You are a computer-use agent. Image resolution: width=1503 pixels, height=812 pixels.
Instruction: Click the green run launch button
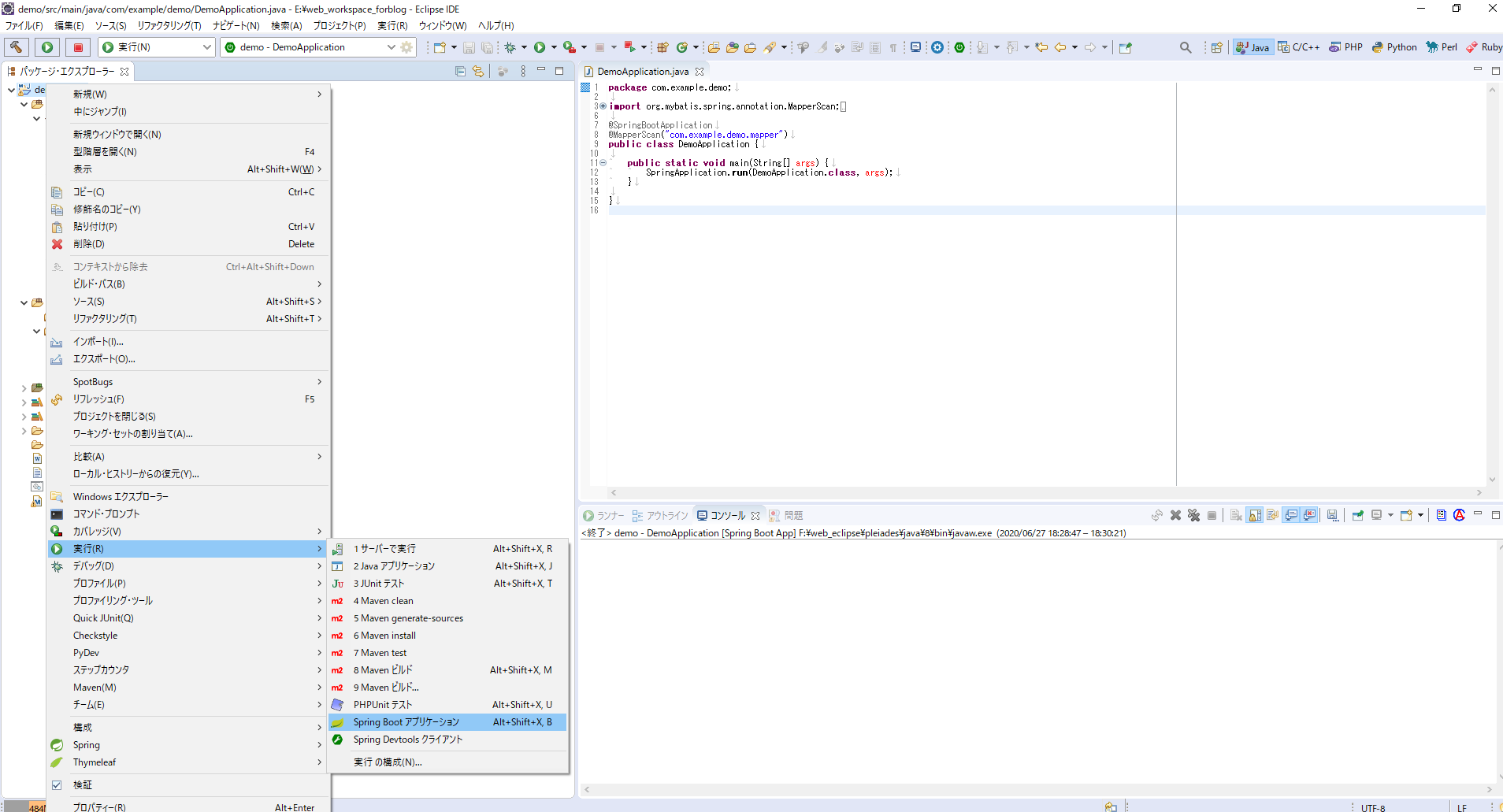[x=47, y=47]
